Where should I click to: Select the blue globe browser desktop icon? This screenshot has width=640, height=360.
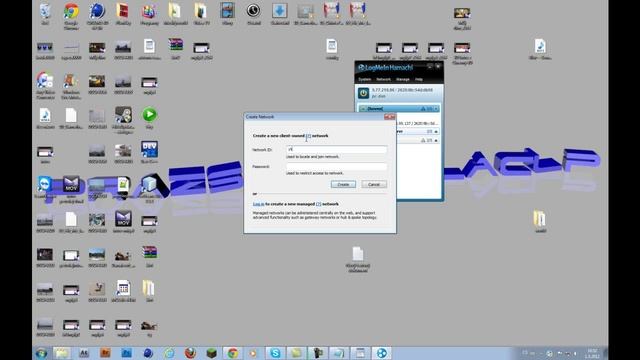[97, 11]
